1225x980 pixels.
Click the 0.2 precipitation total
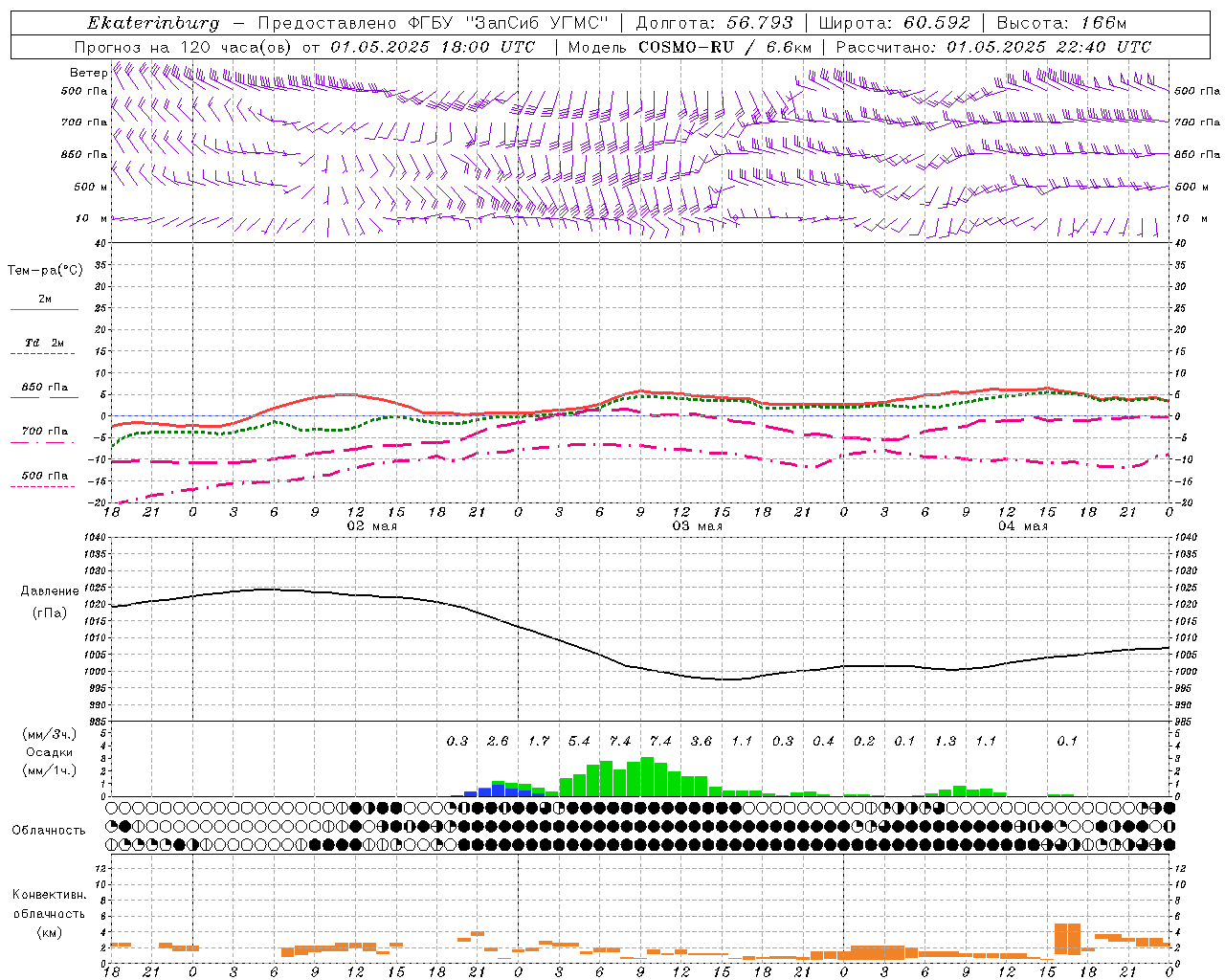864,741
